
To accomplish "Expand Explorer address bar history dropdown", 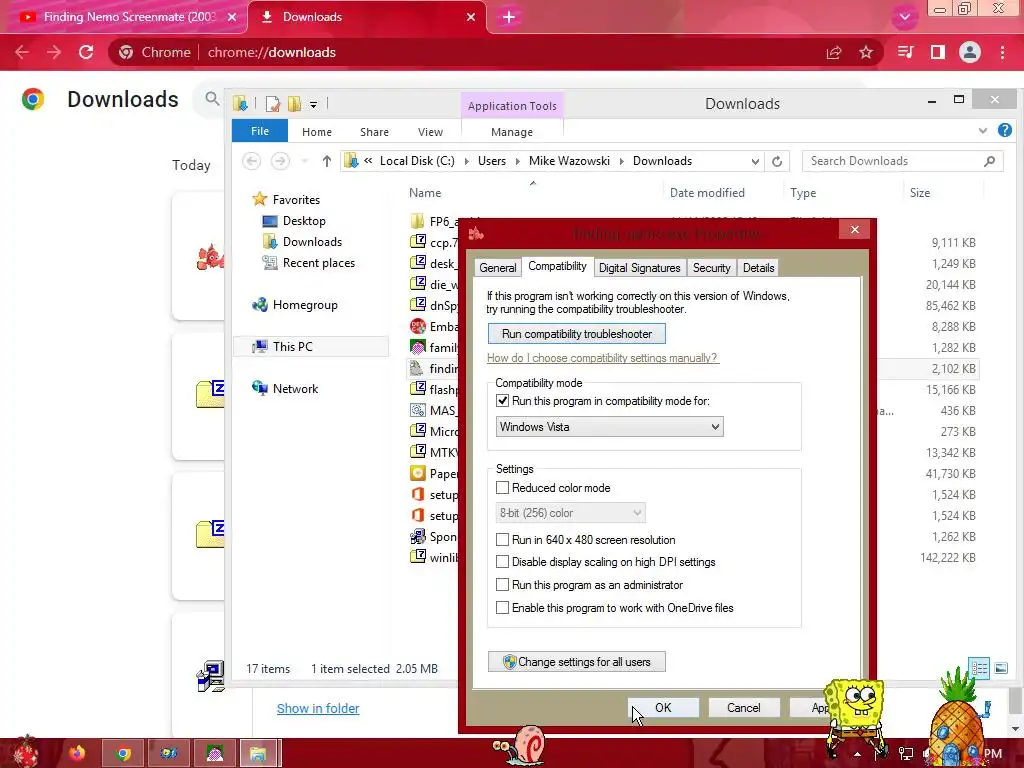I will pyautogui.click(x=755, y=161).
